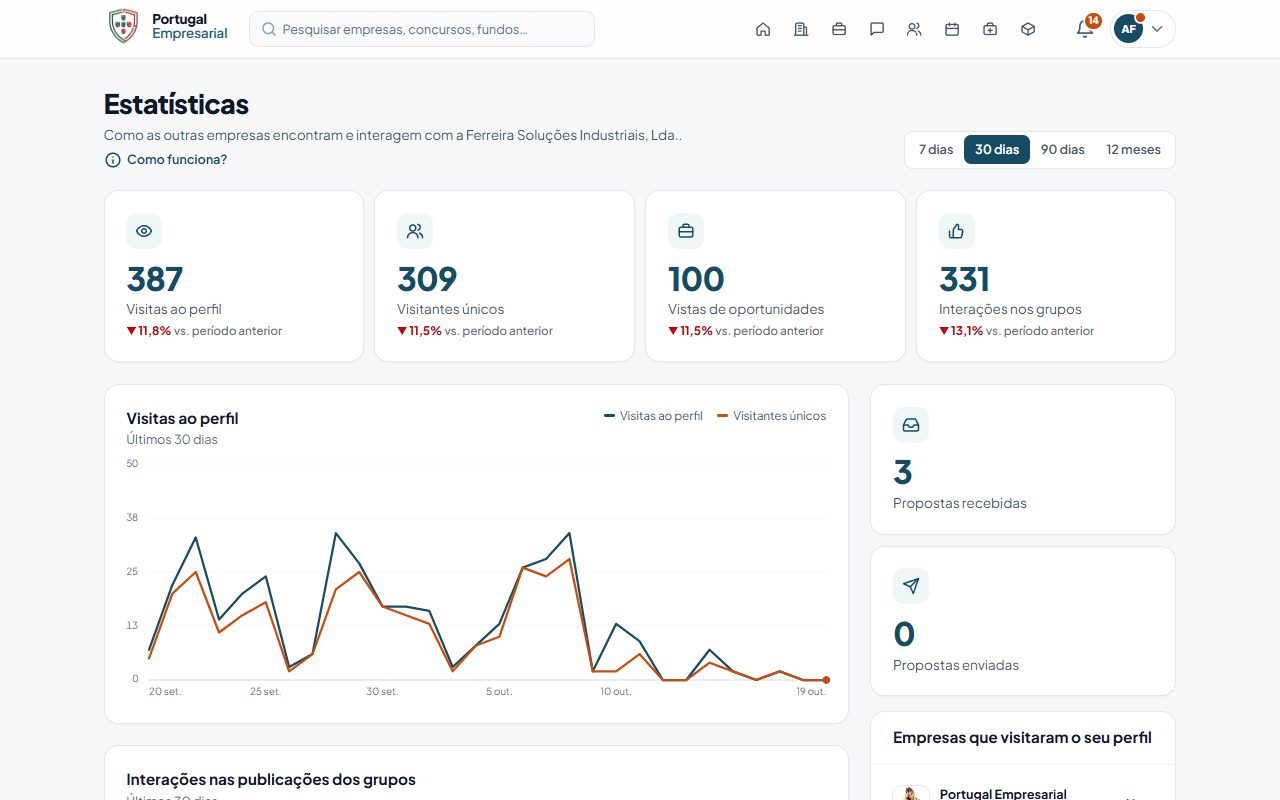Click the eye icon on Visitas ao perfil card
The width and height of the screenshot is (1280, 800).
(x=144, y=231)
